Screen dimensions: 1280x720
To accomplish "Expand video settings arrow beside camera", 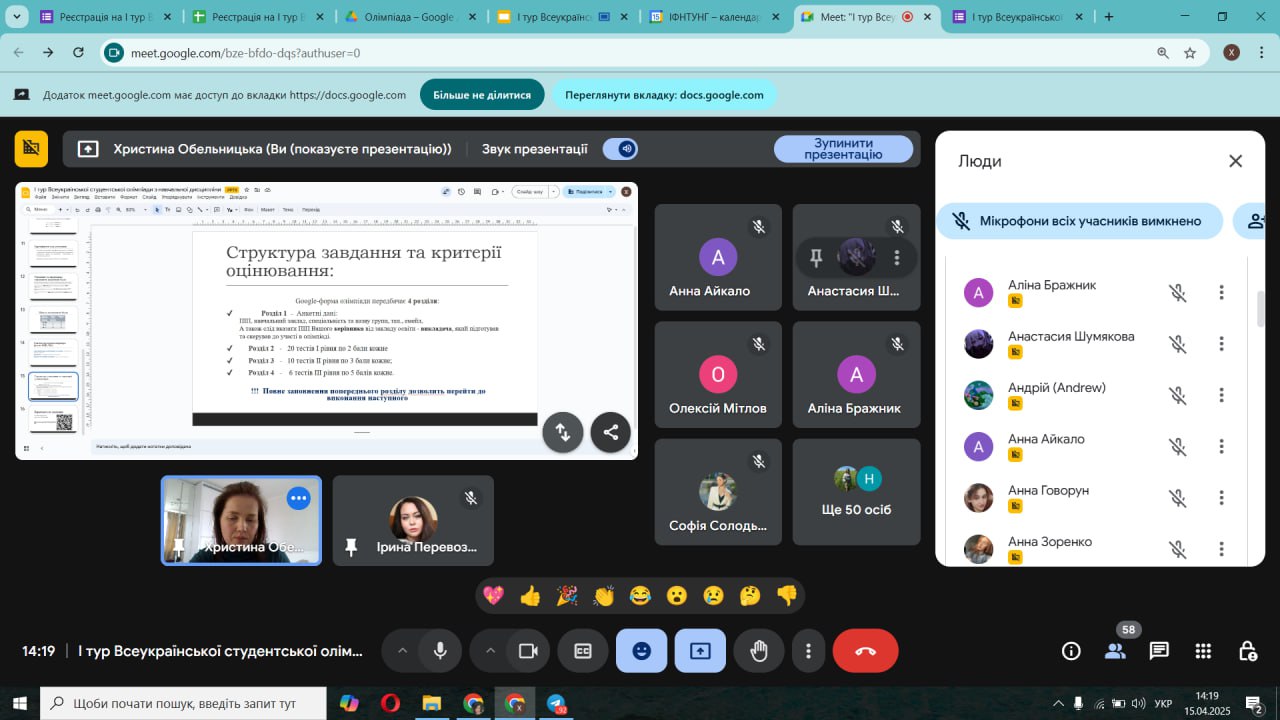I will pos(490,651).
